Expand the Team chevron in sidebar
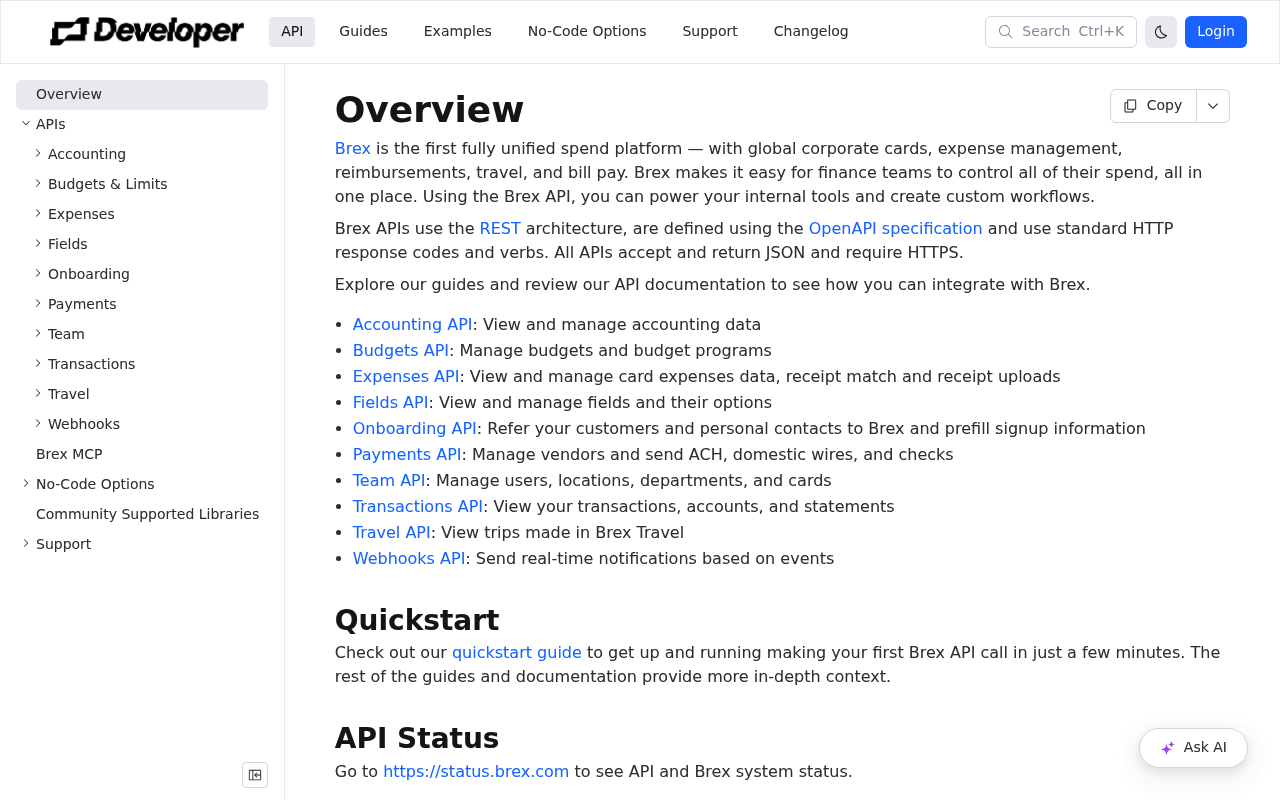 tap(38, 333)
